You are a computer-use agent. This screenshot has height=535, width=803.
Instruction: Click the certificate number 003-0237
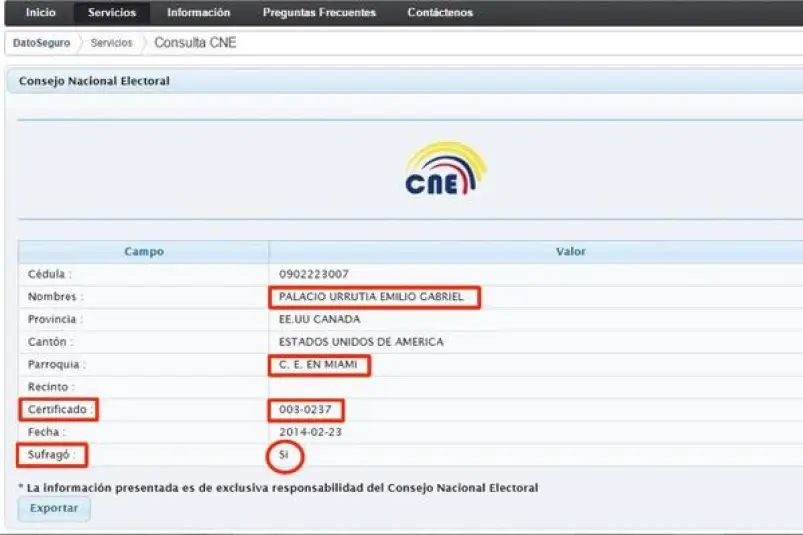click(305, 410)
